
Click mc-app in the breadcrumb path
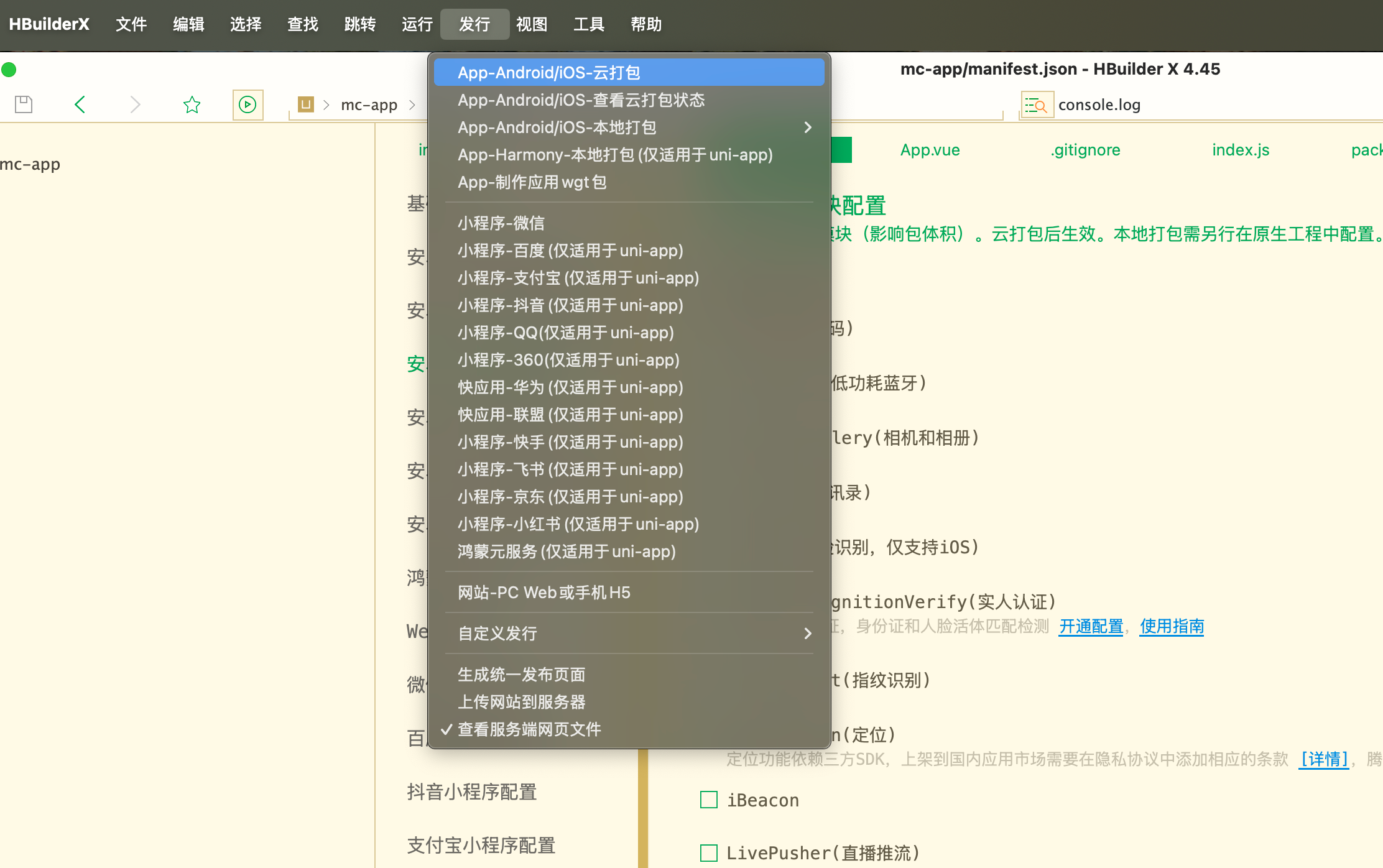pyautogui.click(x=369, y=105)
